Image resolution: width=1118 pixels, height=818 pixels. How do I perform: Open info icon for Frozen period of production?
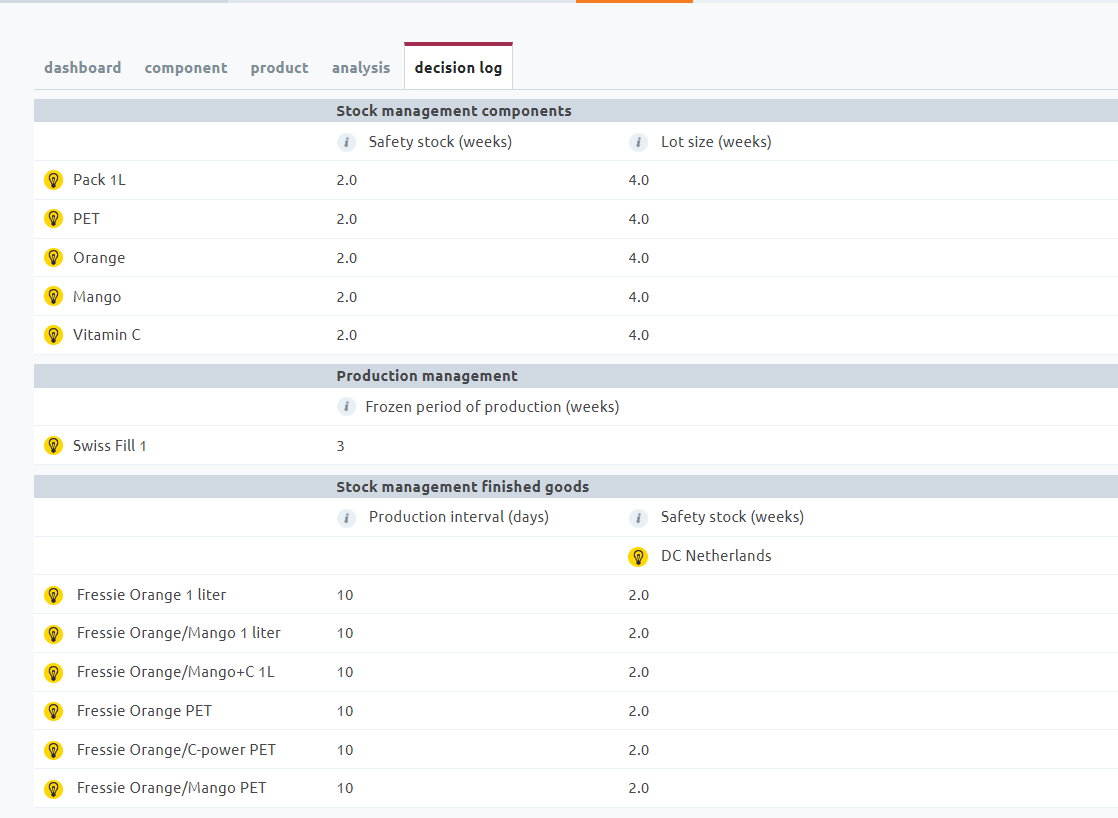click(347, 407)
